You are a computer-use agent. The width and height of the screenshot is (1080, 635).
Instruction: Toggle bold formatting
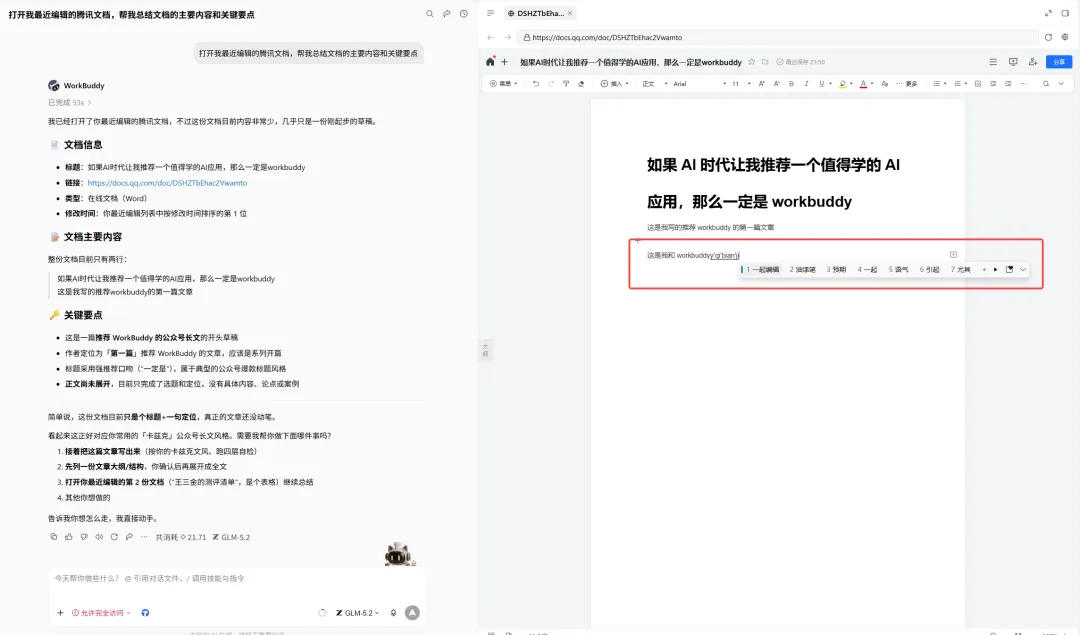pos(791,83)
